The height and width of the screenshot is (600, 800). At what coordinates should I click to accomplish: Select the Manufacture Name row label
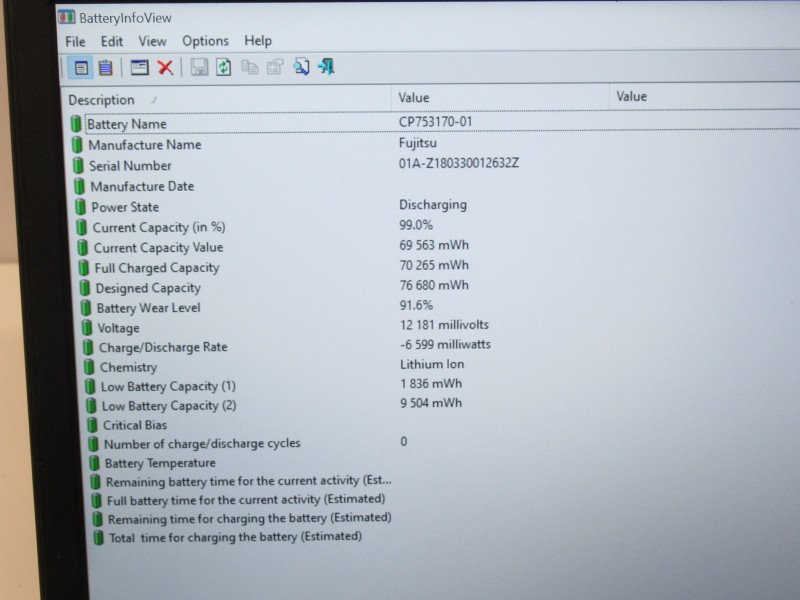[x=145, y=145]
